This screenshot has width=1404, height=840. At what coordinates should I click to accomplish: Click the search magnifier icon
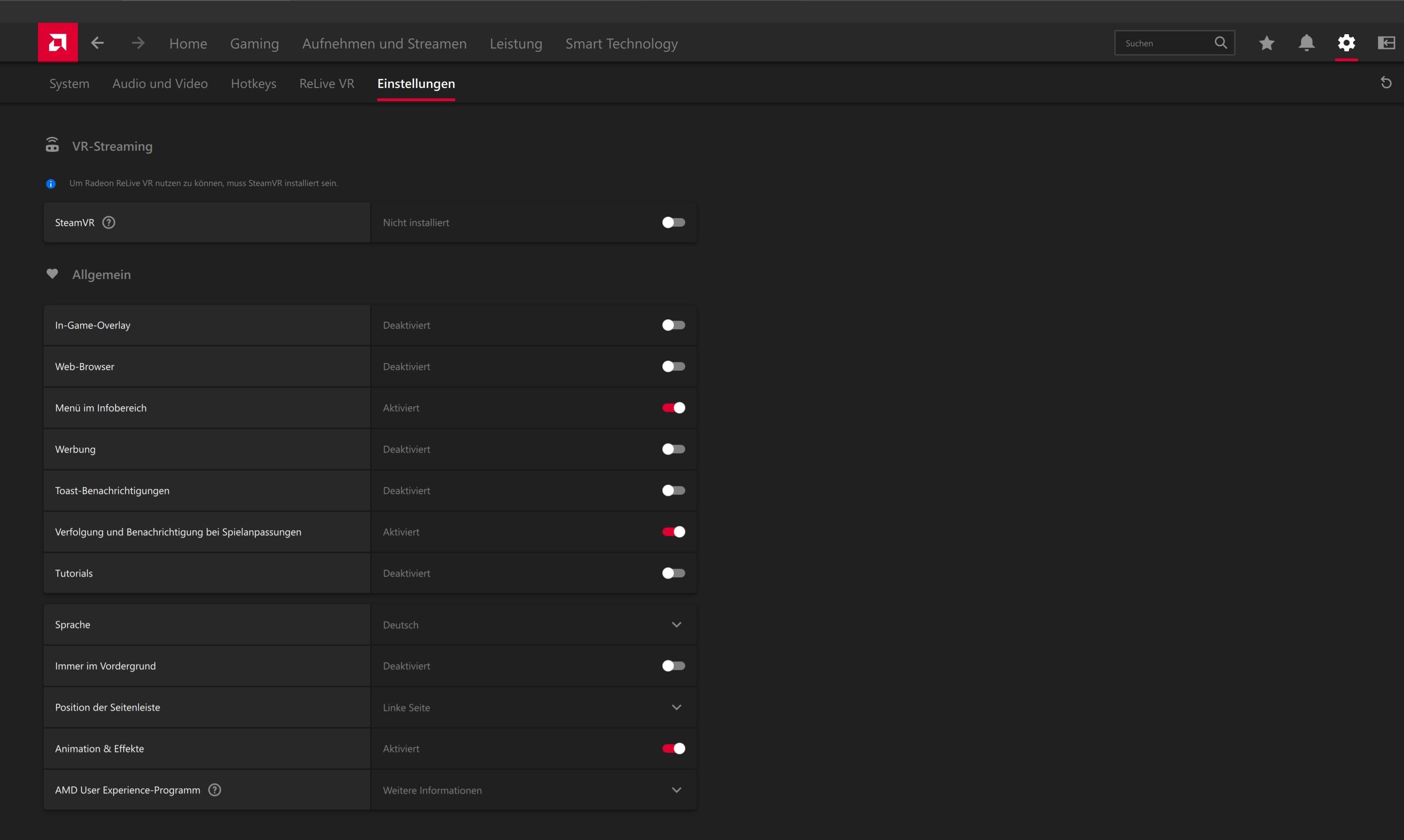click(x=1221, y=43)
